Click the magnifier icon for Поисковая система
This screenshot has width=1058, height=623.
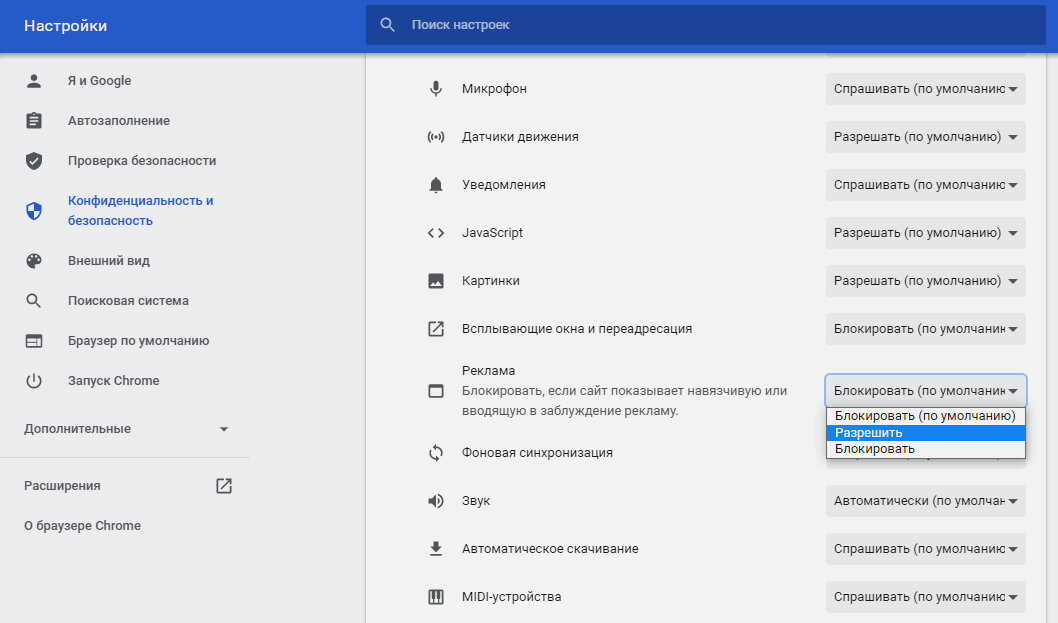click(x=34, y=301)
